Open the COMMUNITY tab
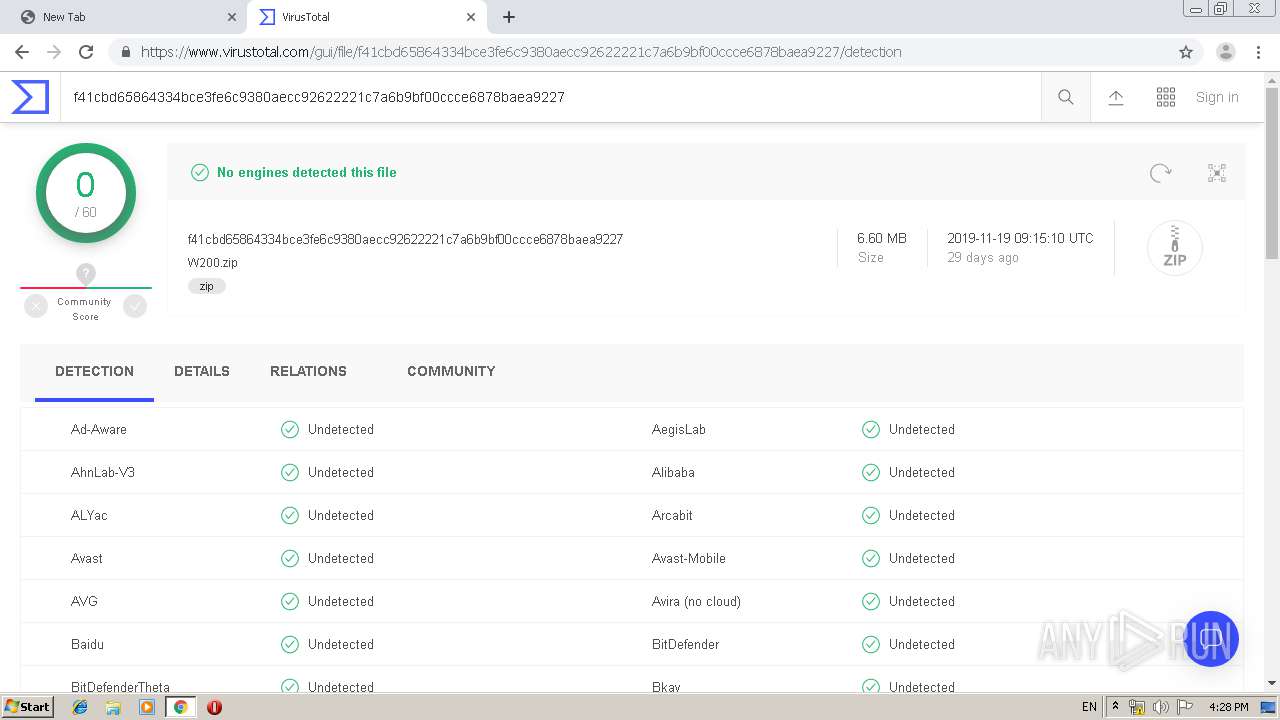This screenshot has height=720, width=1280. (x=451, y=371)
